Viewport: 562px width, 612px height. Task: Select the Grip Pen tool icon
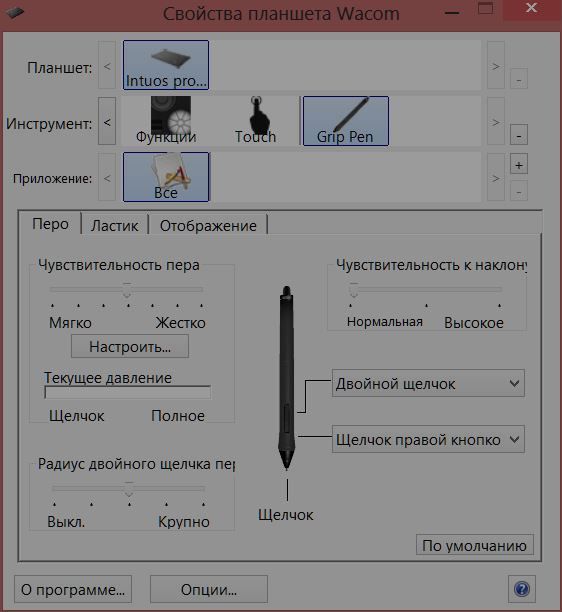[x=346, y=121]
